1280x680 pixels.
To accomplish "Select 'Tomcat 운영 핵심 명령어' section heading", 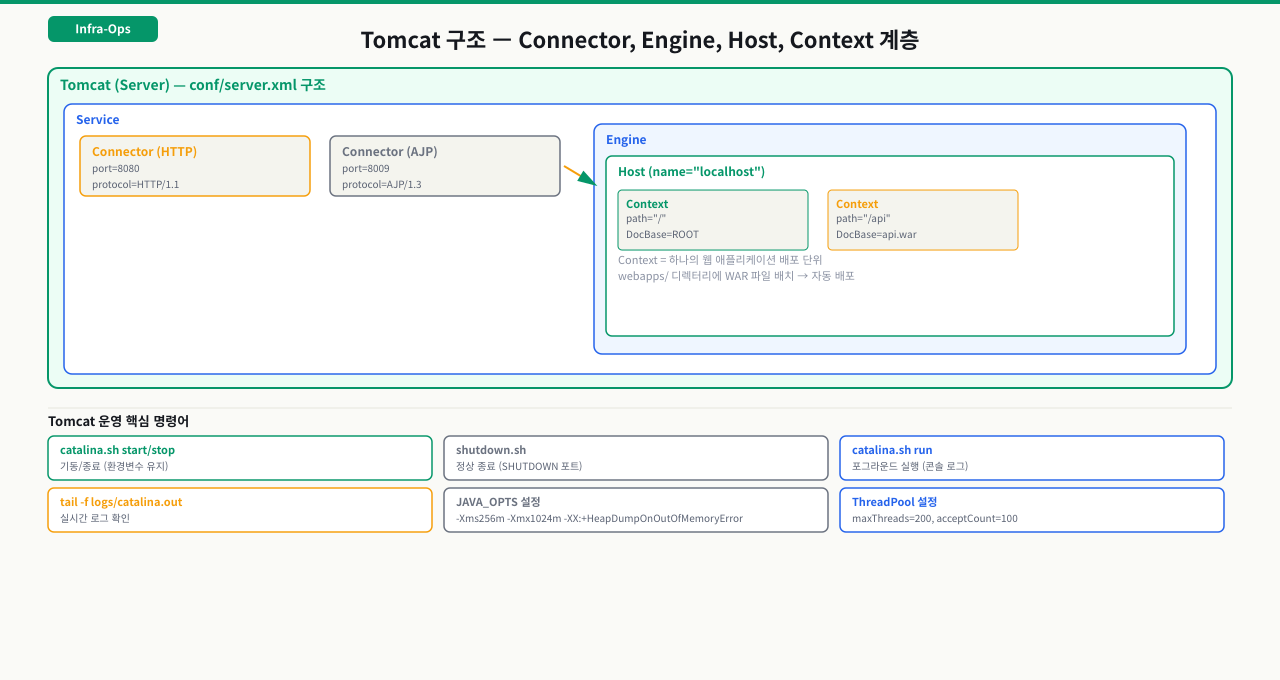I will coord(118,421).
